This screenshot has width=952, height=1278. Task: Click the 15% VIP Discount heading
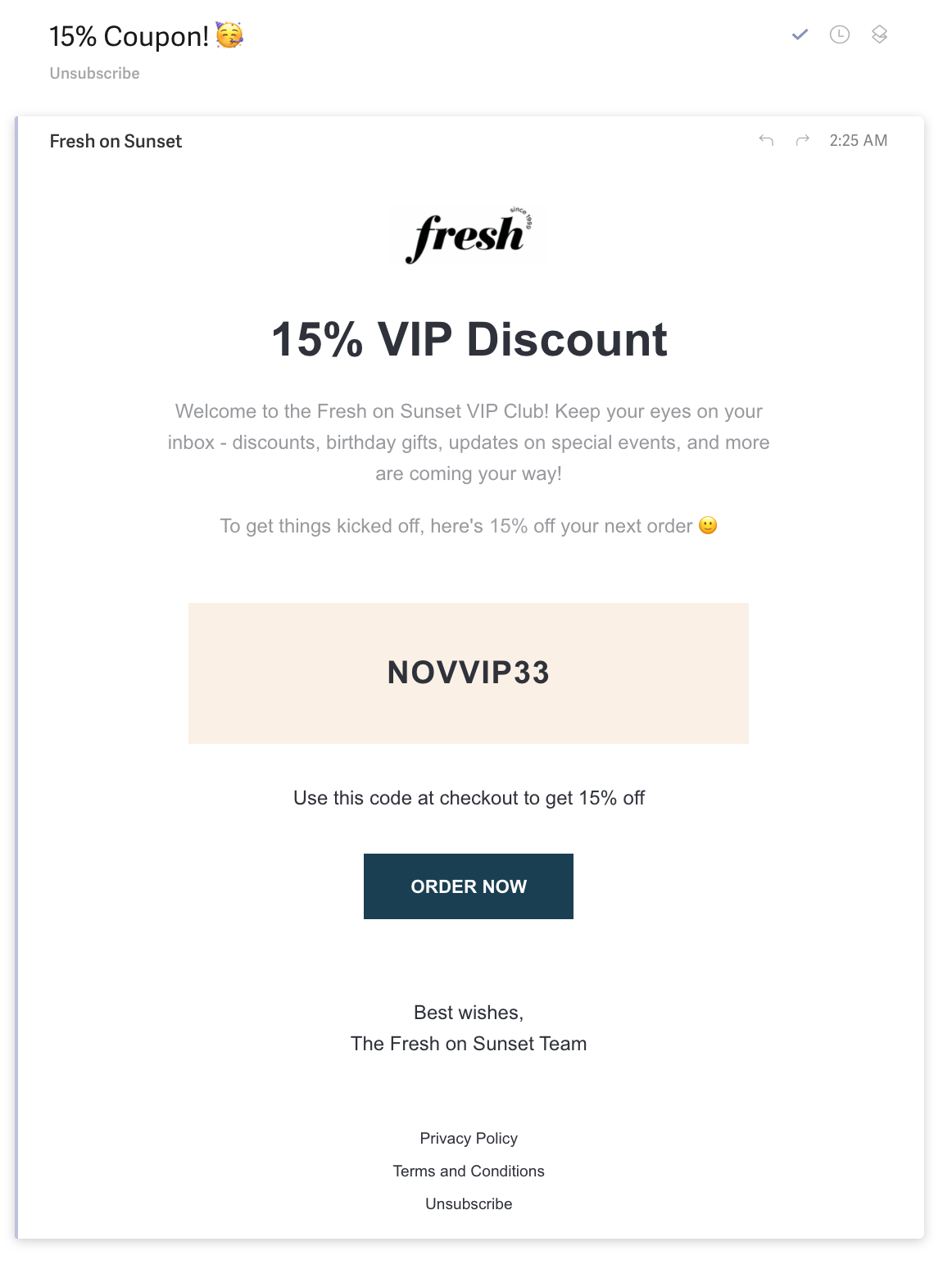tap(469, 339)
